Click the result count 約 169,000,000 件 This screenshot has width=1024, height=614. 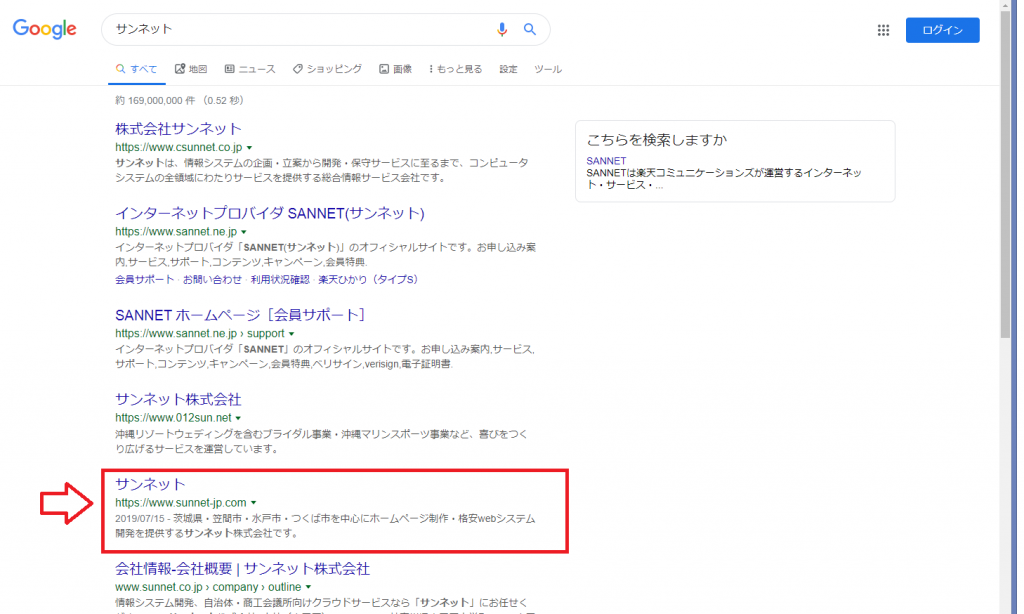tap(155, 101)
